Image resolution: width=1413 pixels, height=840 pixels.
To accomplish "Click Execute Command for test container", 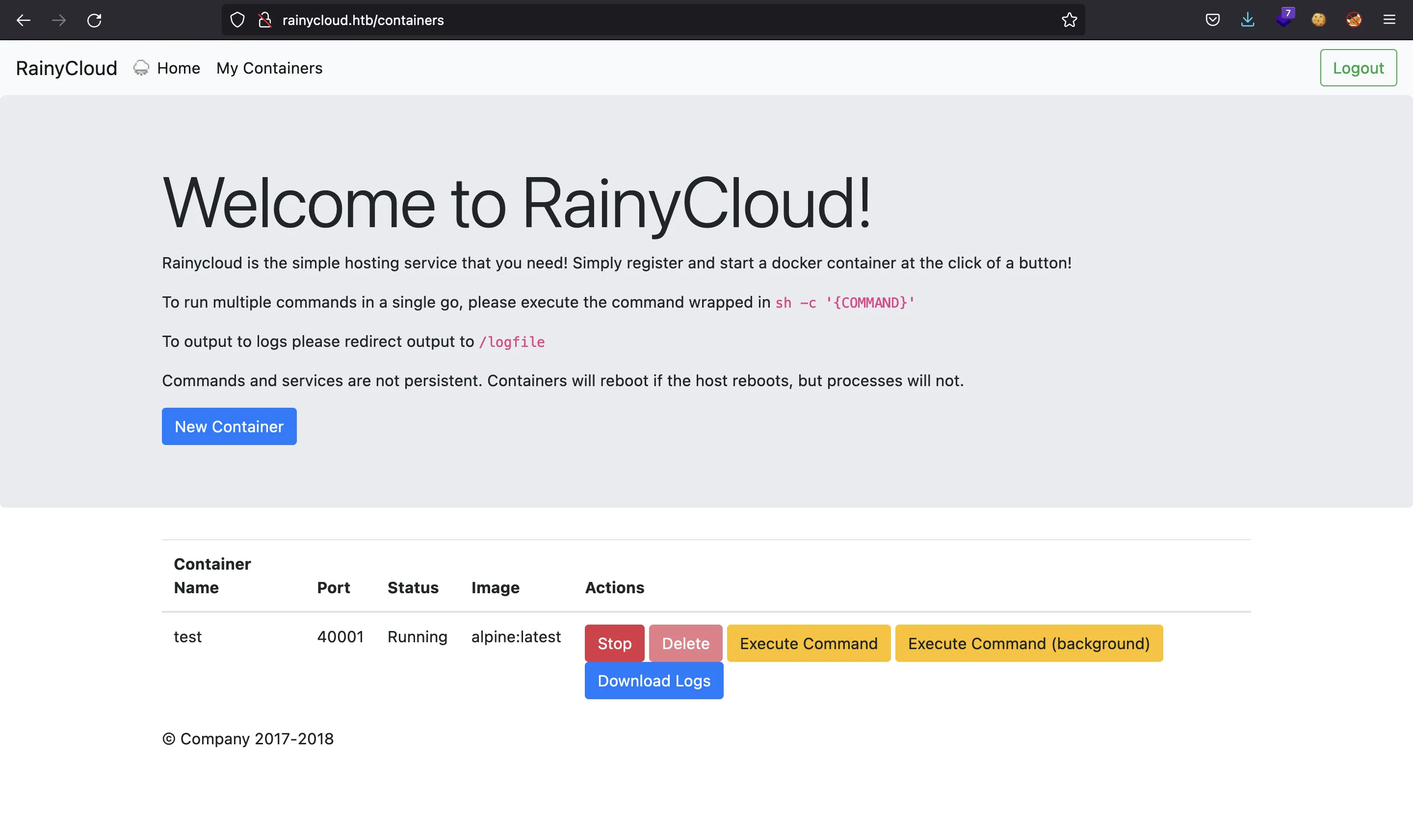I will (809, 643).
